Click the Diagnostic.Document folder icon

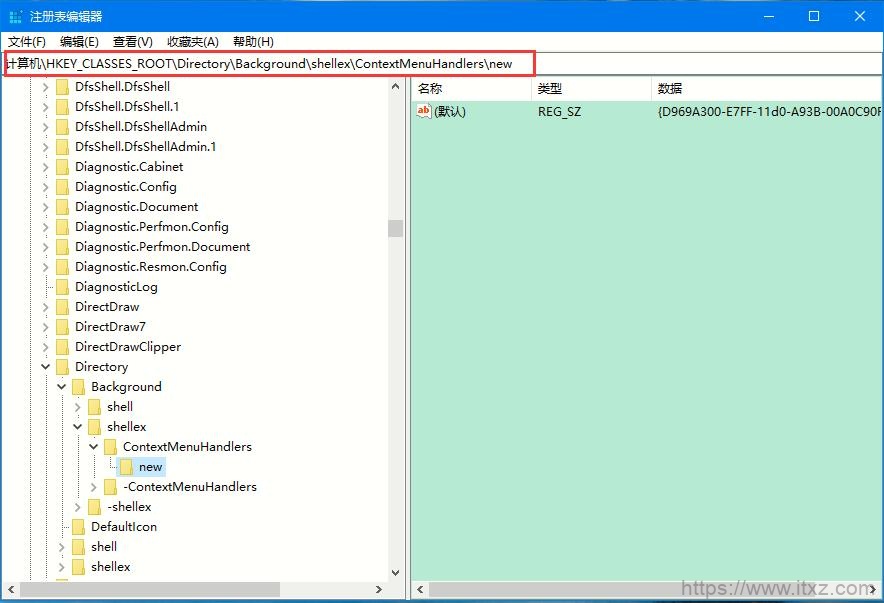[x=63, y=207]
